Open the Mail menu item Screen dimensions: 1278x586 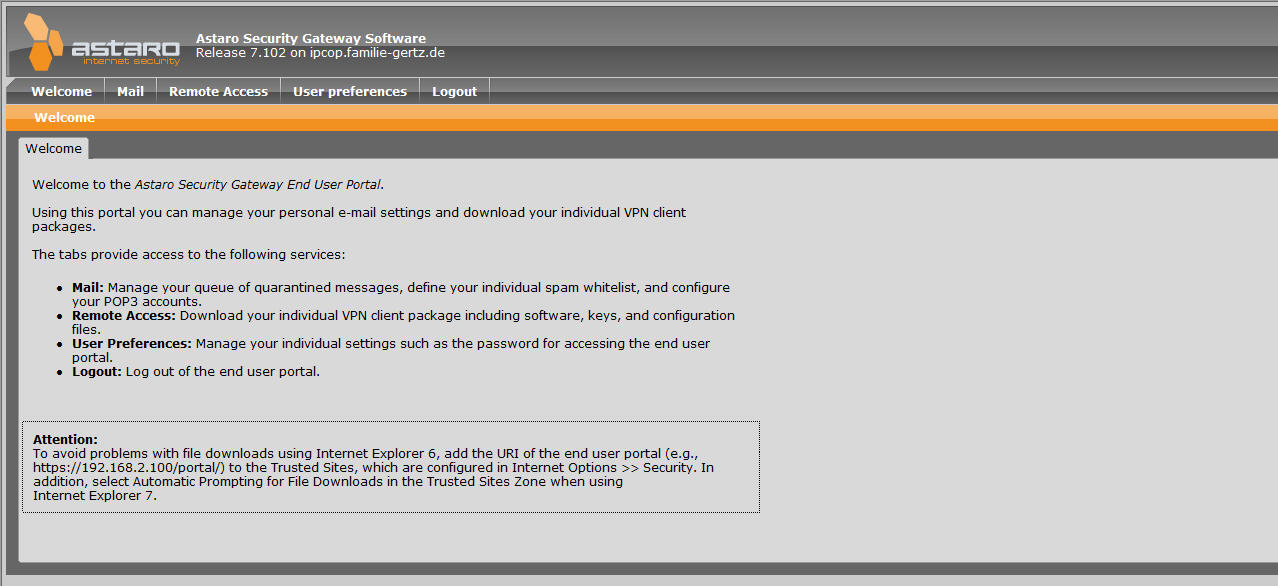130,91
